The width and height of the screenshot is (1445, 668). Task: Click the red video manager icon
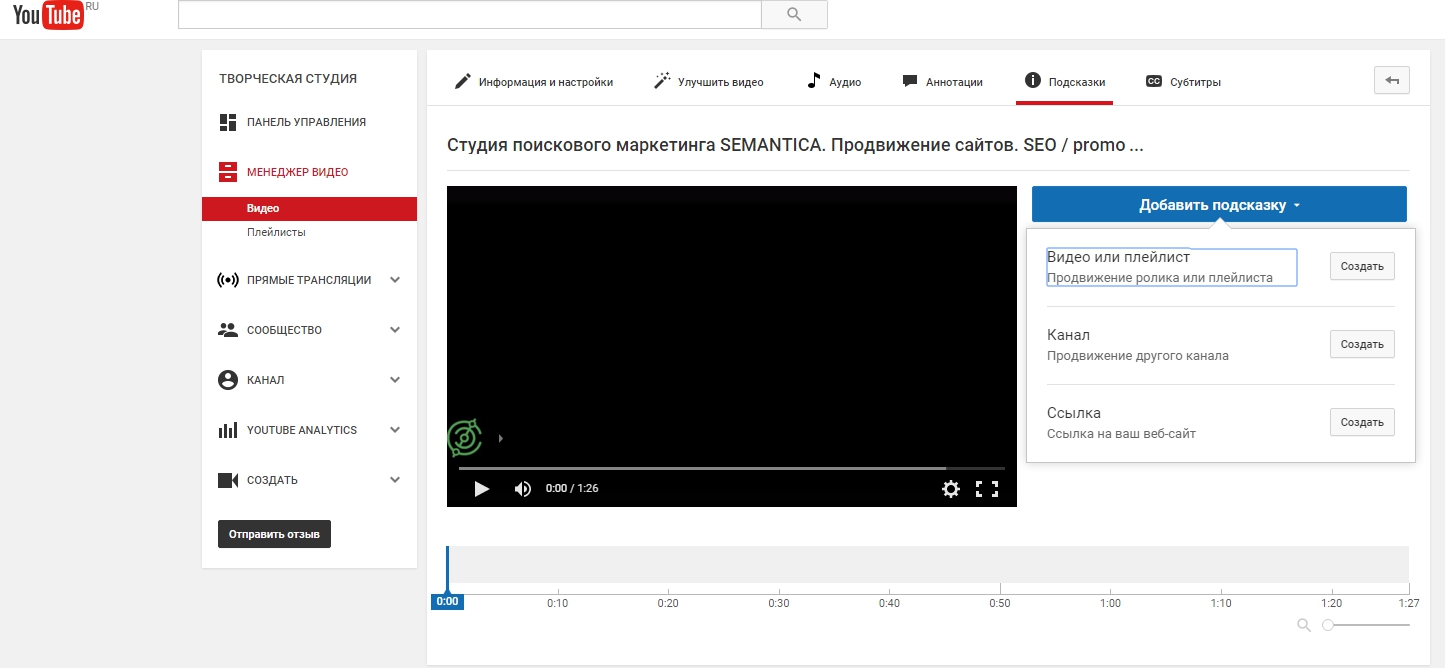click(x=227, y=172)
